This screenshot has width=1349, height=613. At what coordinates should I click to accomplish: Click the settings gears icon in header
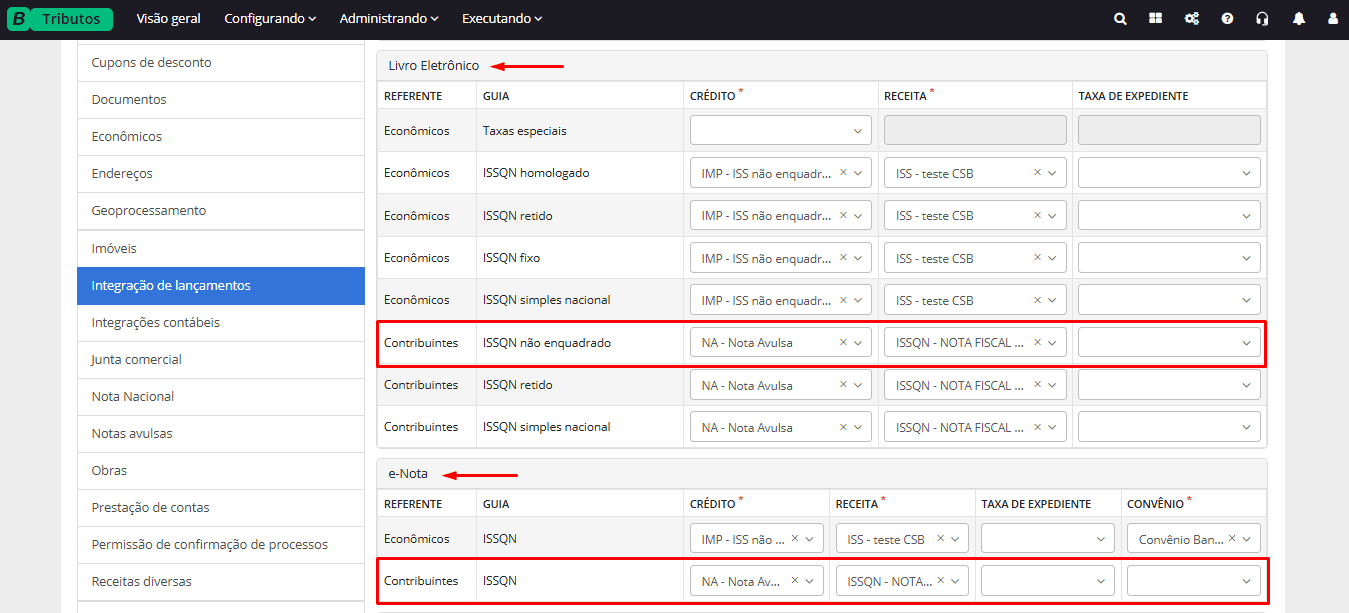tap(1191, 19)
